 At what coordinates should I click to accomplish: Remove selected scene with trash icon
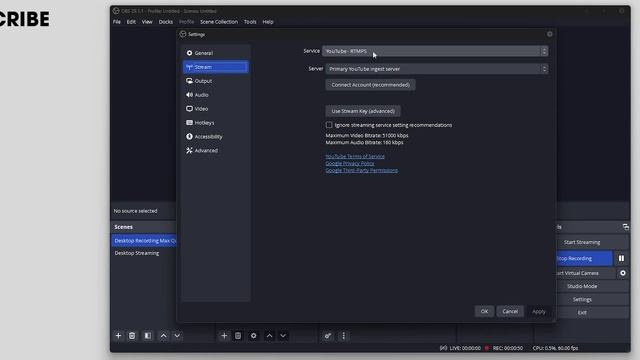click(x=132, y=336)
